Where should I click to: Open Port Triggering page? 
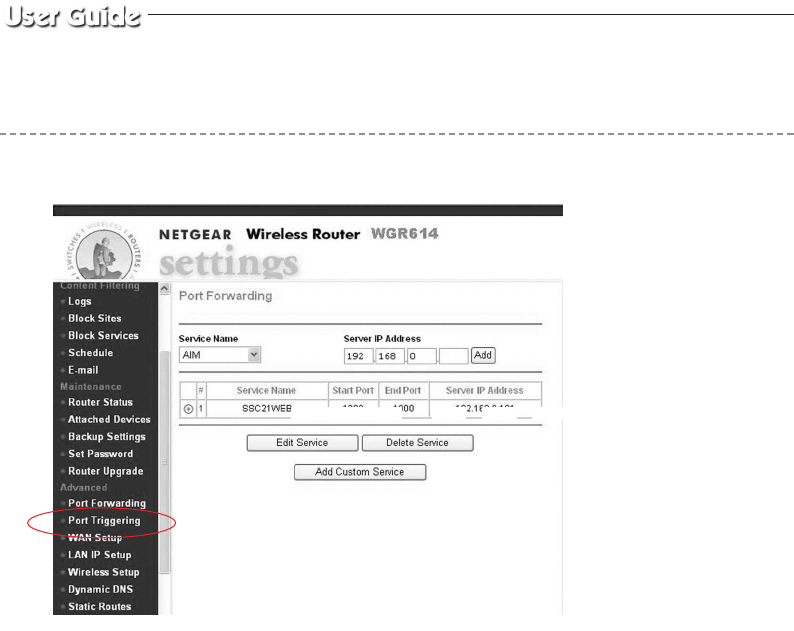104,521
